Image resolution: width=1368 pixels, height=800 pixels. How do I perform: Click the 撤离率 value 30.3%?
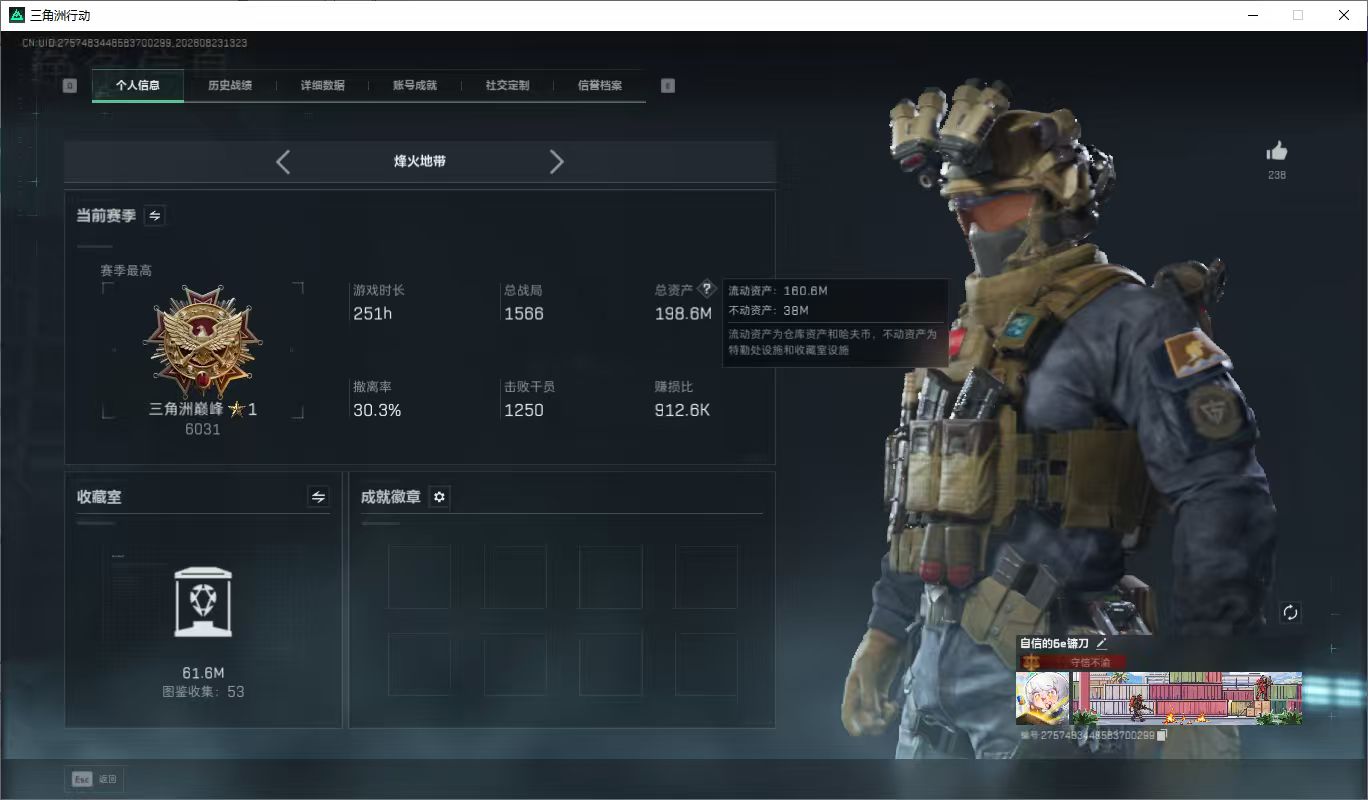[x=377, y=410]
